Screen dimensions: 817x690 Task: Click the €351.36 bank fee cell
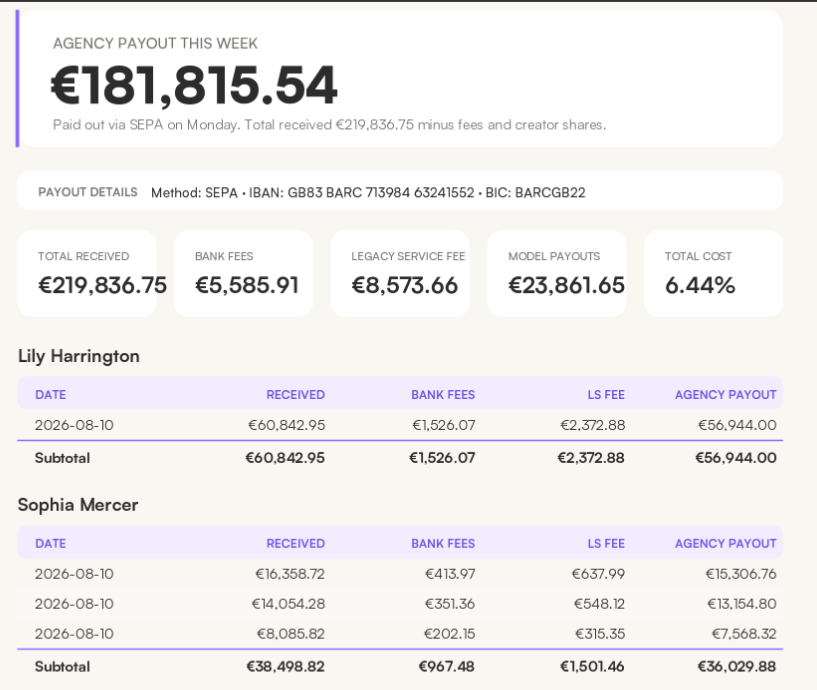pyautogui.click(x=450, y=604)
